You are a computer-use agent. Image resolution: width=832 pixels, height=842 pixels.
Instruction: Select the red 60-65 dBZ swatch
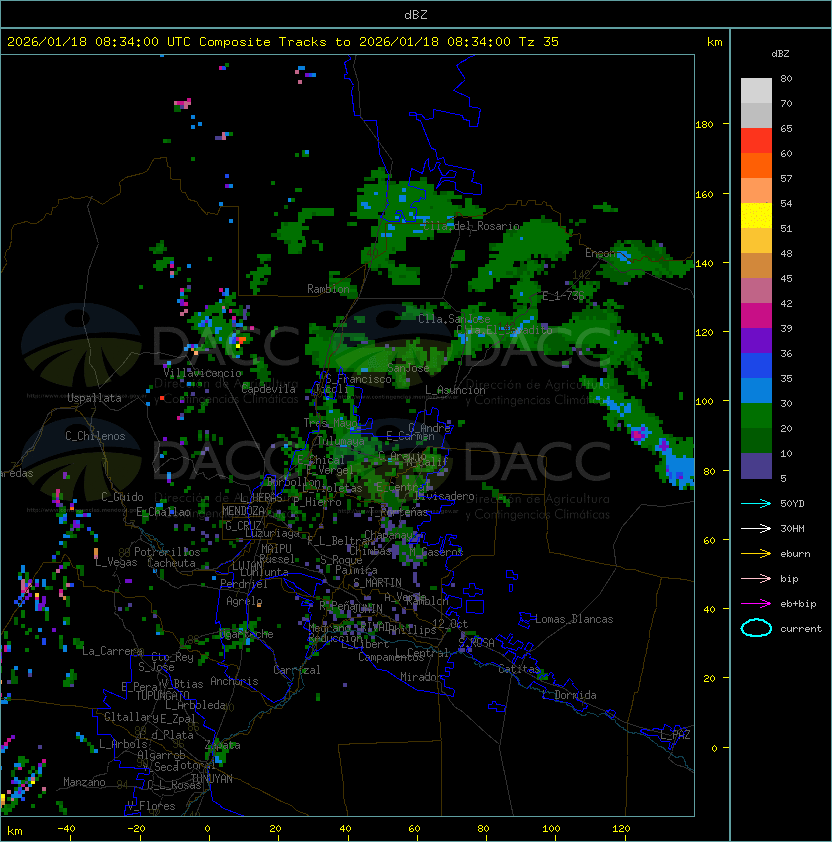point(756,141)
